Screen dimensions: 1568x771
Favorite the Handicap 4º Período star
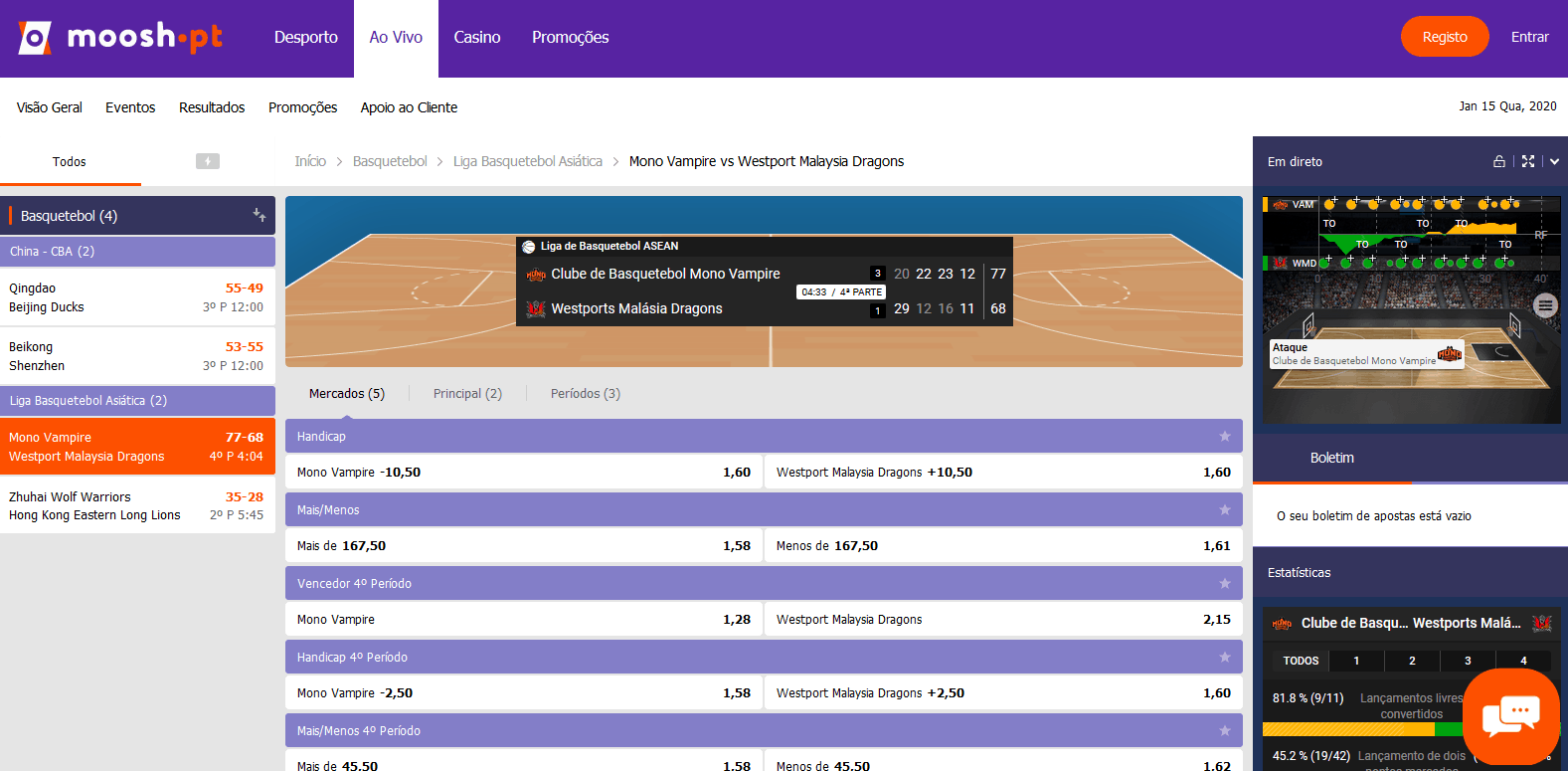[x=1225, y=658]
